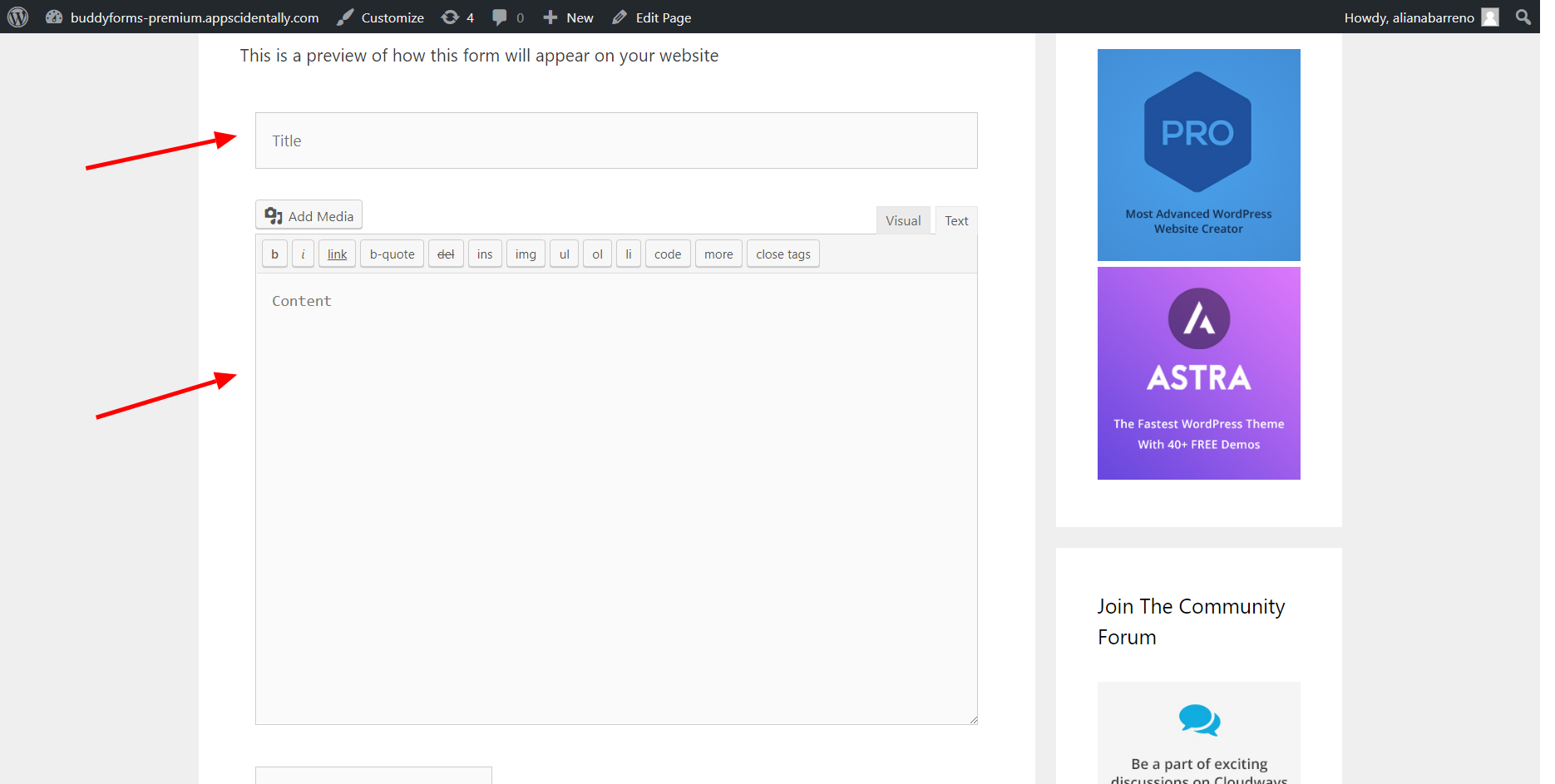The image size is (1555, 784).
Task: Toggle italic with the i button
Action: pos(303,254)
